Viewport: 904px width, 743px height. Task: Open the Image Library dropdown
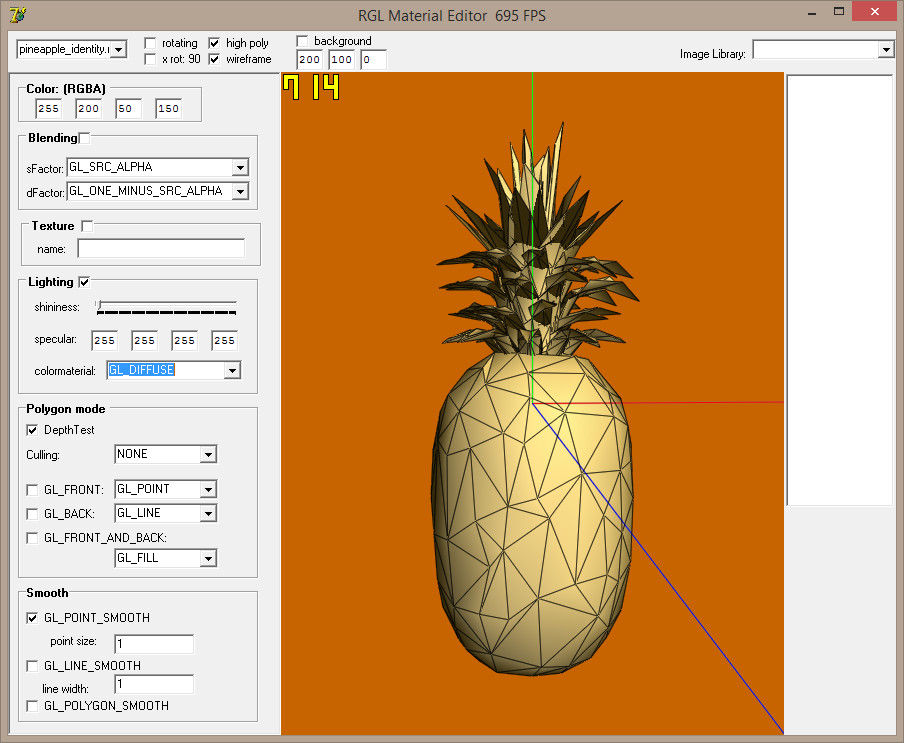tap(885, 50)
